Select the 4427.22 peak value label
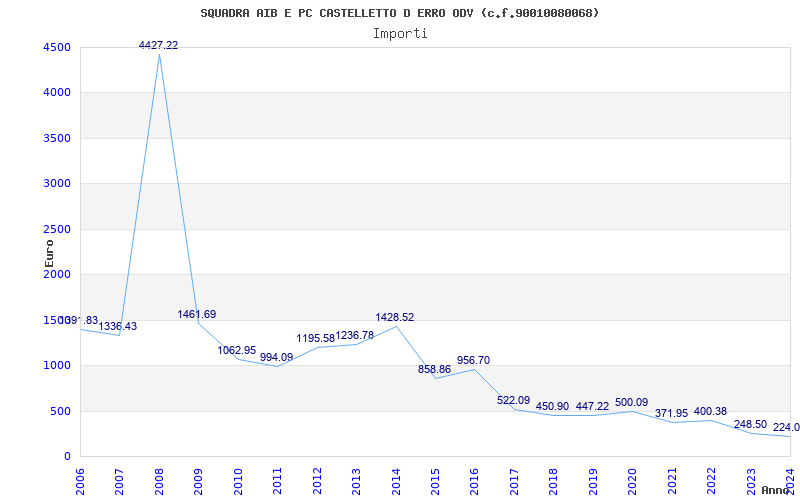 (x=159, y=45)
